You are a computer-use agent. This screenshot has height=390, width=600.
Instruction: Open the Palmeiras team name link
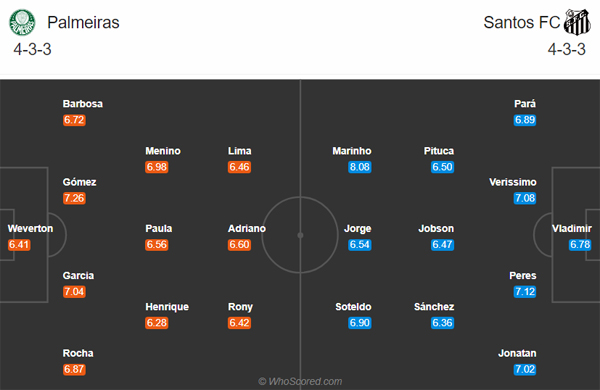point(83,22)
